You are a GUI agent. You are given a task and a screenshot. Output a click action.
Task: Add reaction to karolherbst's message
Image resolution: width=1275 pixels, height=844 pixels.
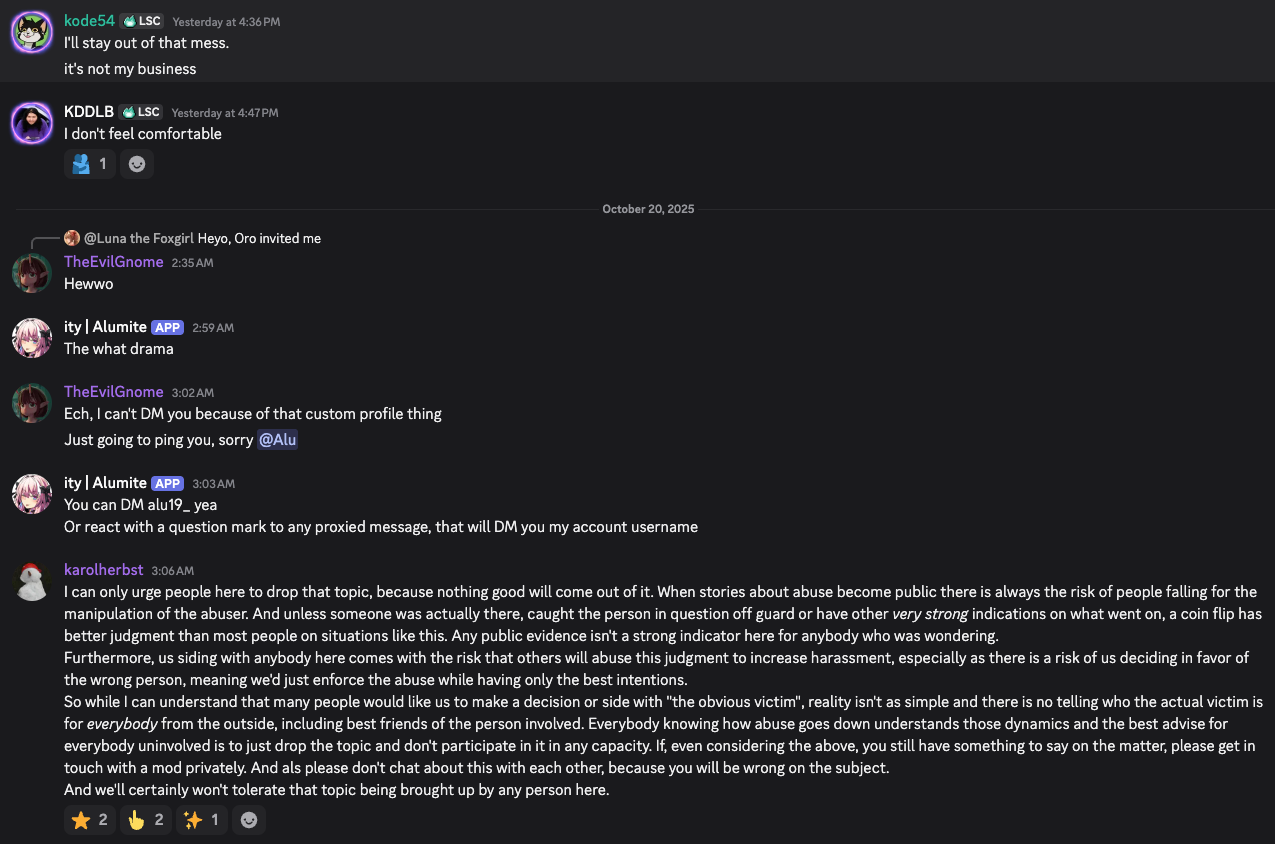coord(249,820)
